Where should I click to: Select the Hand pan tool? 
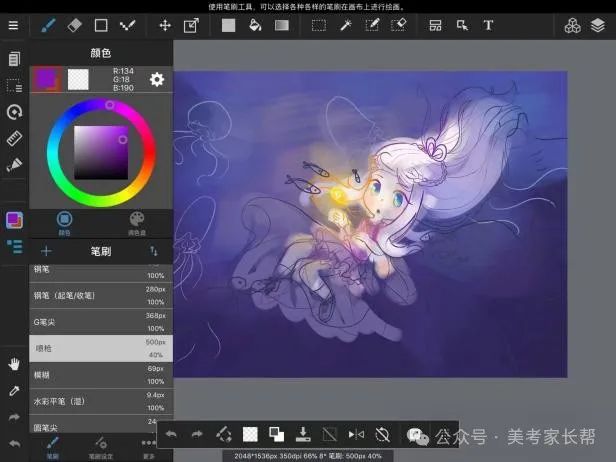tap(14, 364)
